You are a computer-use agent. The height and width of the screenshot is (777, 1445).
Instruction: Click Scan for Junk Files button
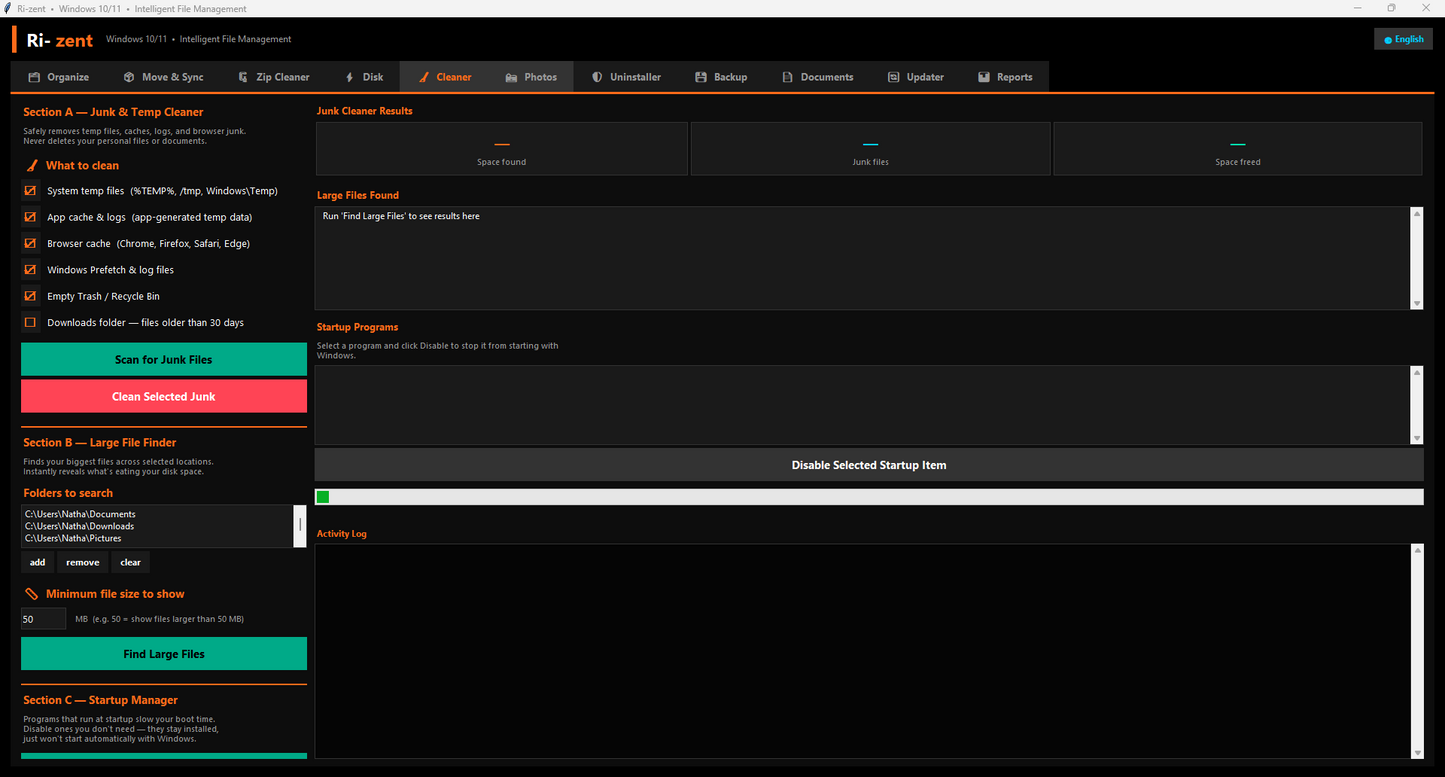[164, 359]
